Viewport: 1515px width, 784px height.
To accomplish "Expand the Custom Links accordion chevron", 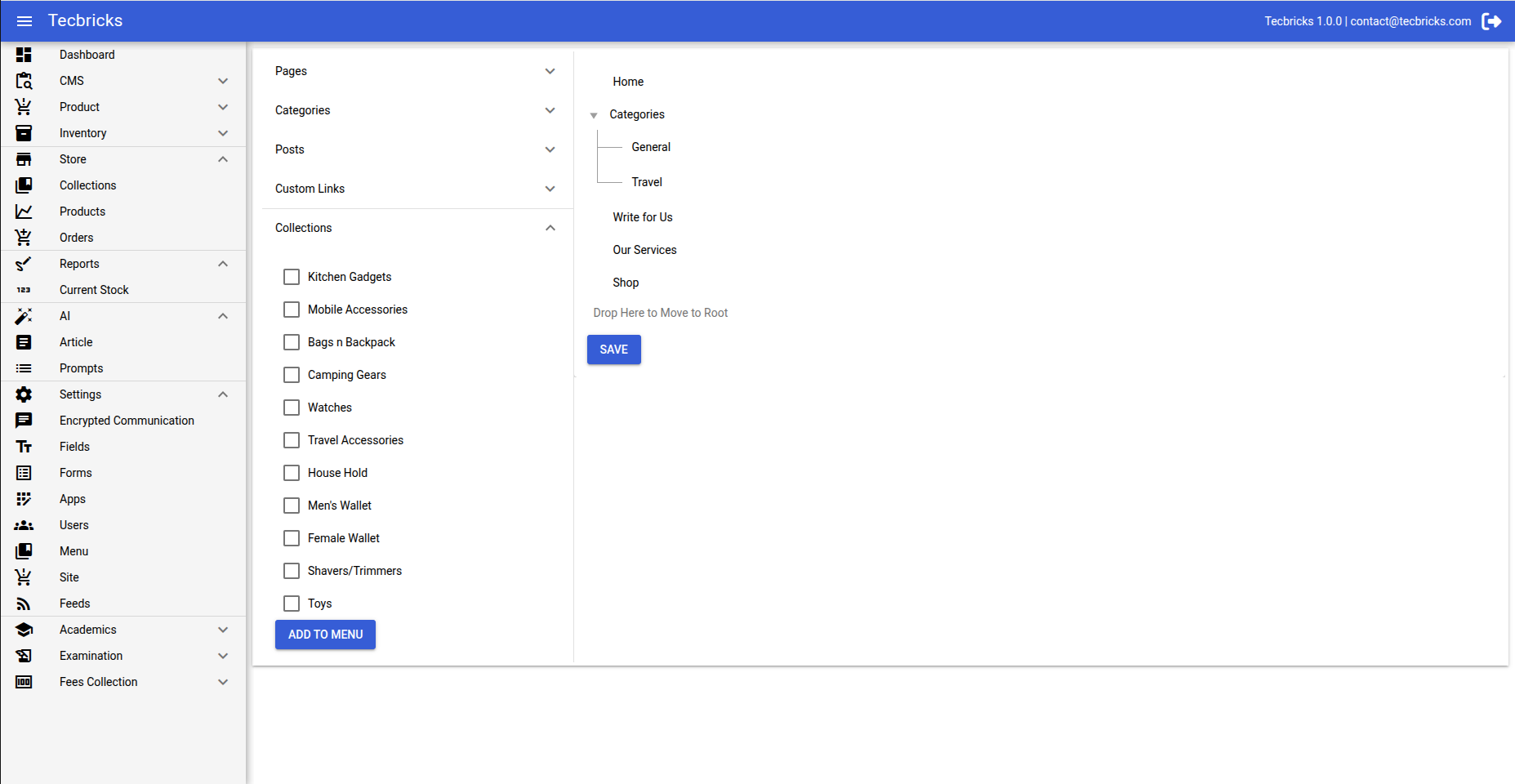I will (550, 189).
